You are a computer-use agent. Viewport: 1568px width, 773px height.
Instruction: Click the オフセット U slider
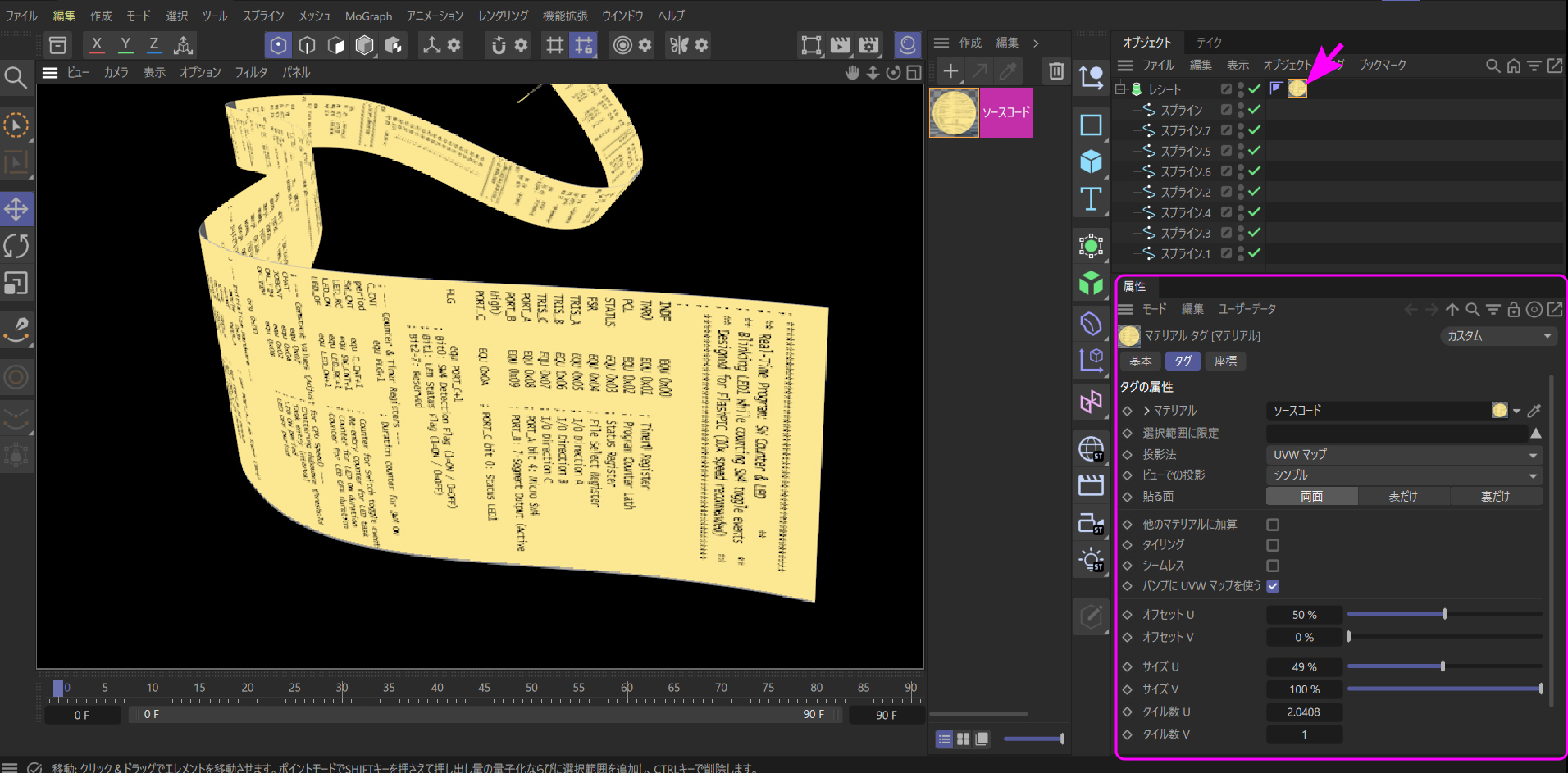coord(1444,614)
